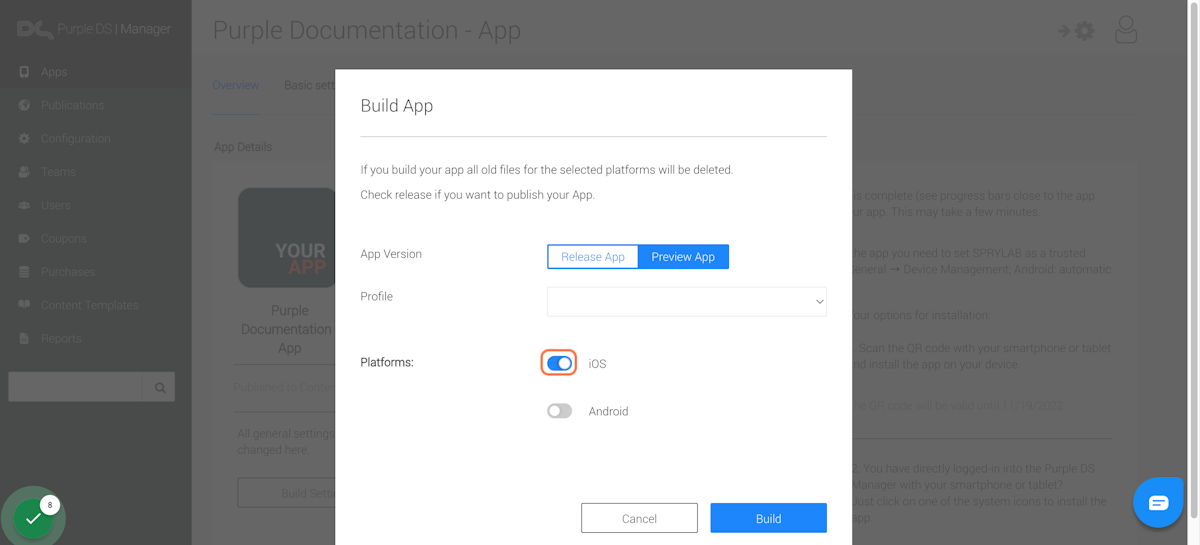Switch to the Overview tab
The image size is (1200, 545).
[x=236, y=85]
